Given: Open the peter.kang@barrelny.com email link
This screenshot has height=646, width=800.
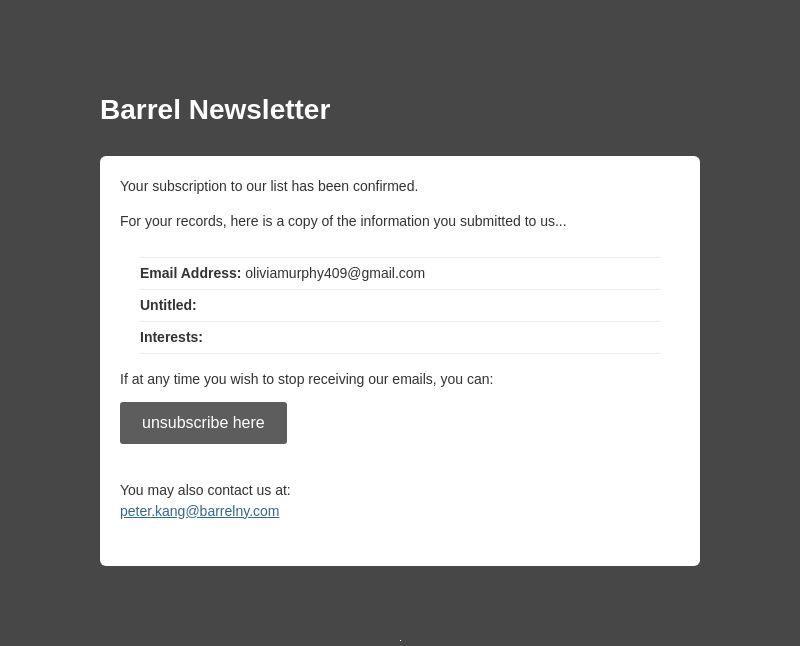Looking at the screenshot, I should 199,511.
